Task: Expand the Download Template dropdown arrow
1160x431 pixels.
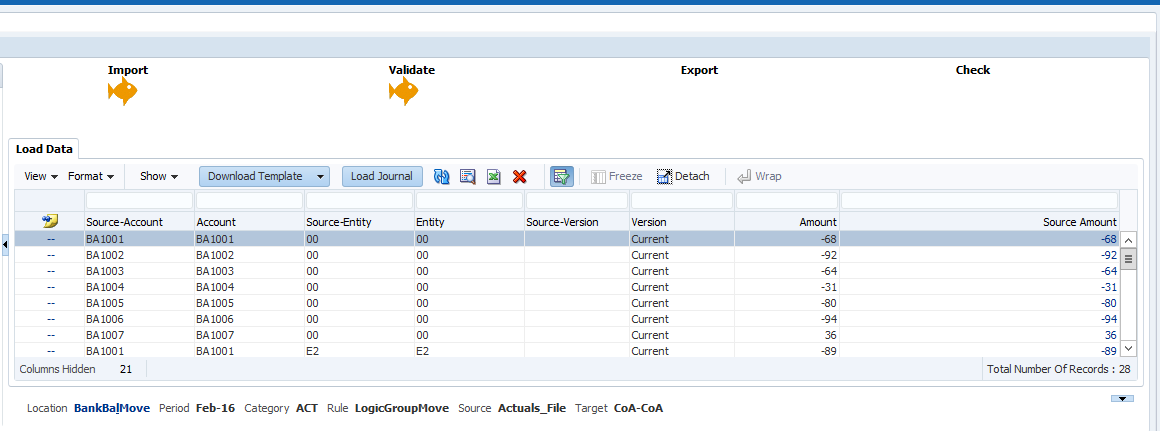Action: [x=320, y=176]
